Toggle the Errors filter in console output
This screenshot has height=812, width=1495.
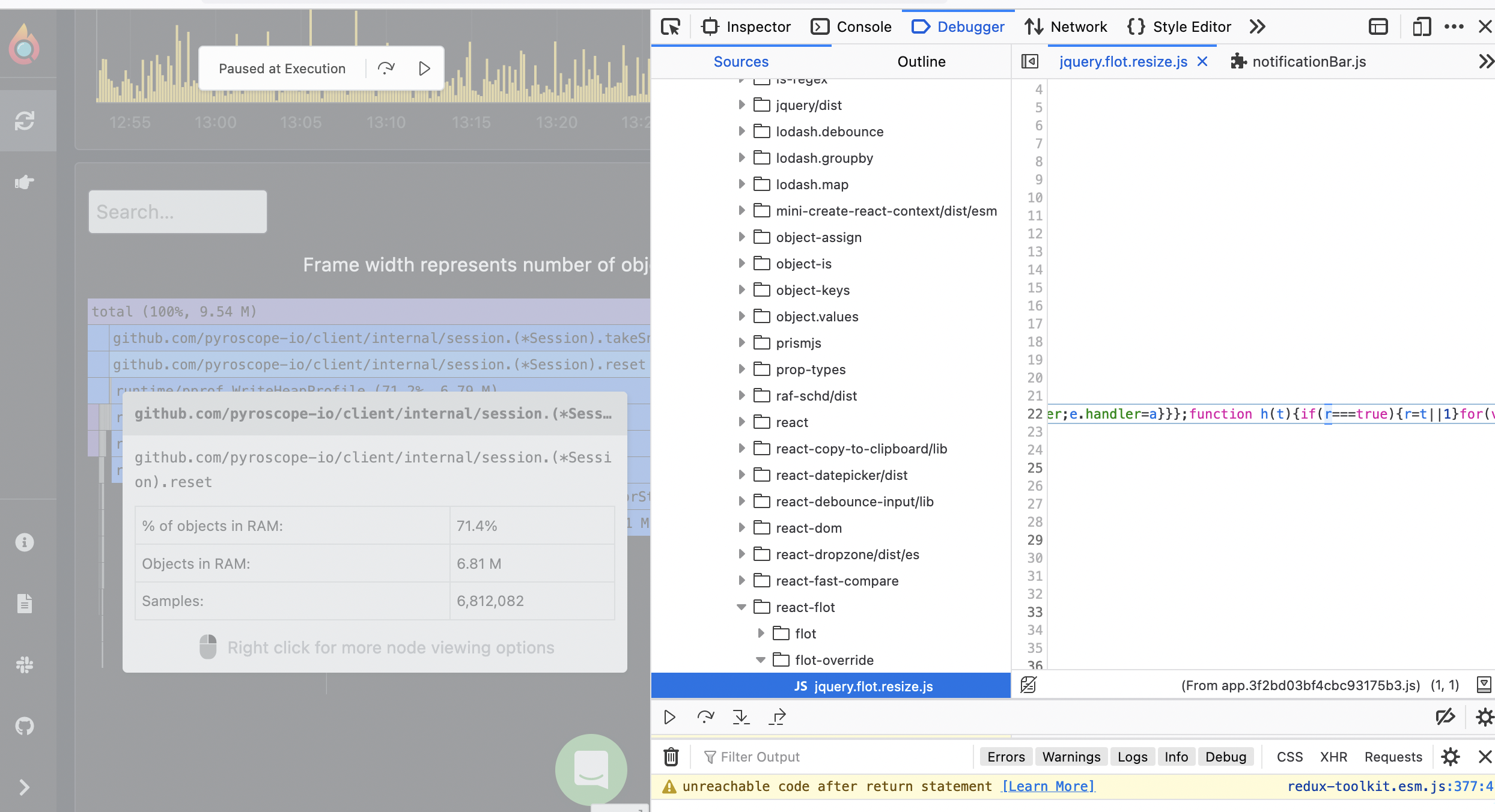(1006, 756)
